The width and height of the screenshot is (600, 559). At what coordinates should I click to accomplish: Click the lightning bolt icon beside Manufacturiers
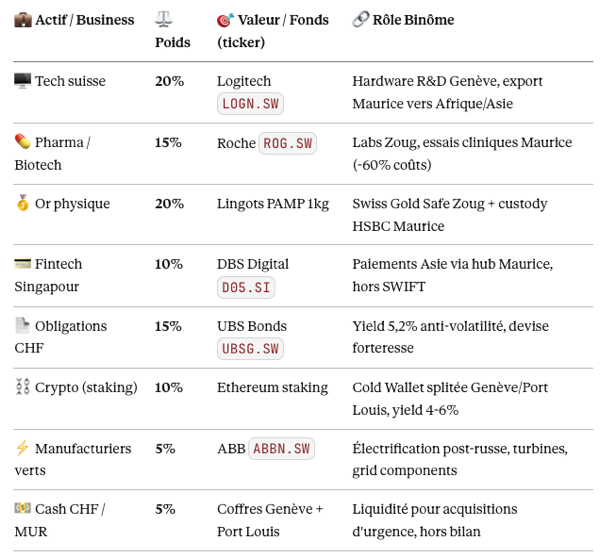click(22, 449)
